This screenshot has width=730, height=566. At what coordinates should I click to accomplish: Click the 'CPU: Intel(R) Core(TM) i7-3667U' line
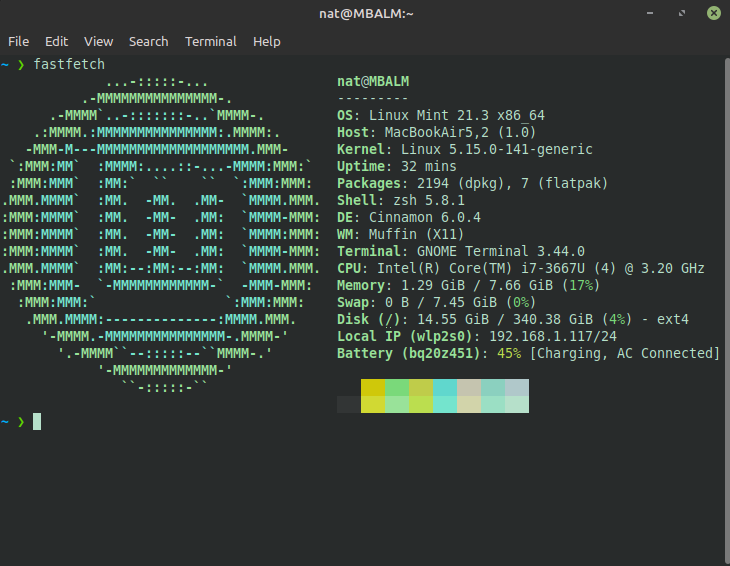point(520,269)
